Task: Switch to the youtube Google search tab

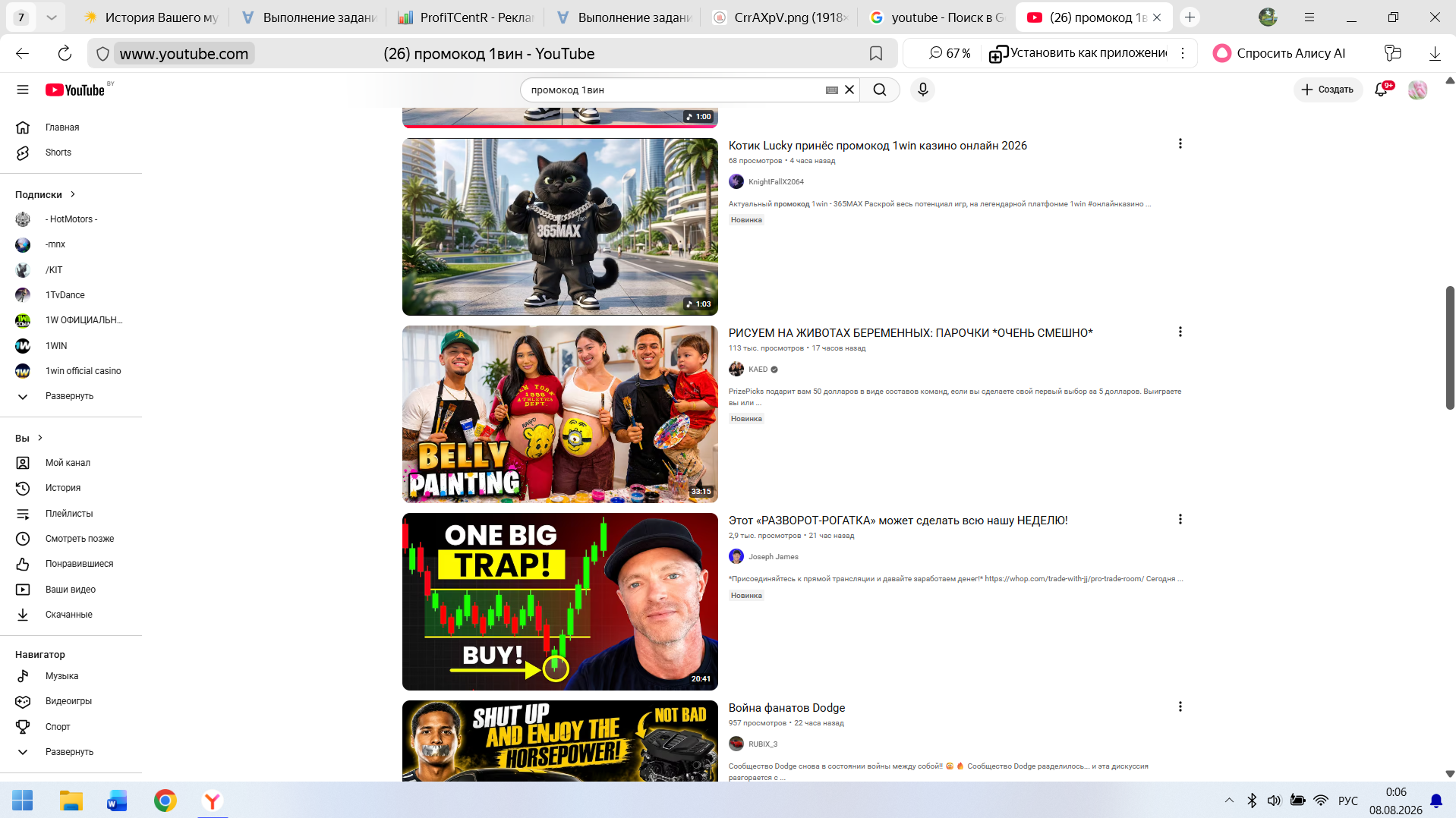Action: (938, 17)
